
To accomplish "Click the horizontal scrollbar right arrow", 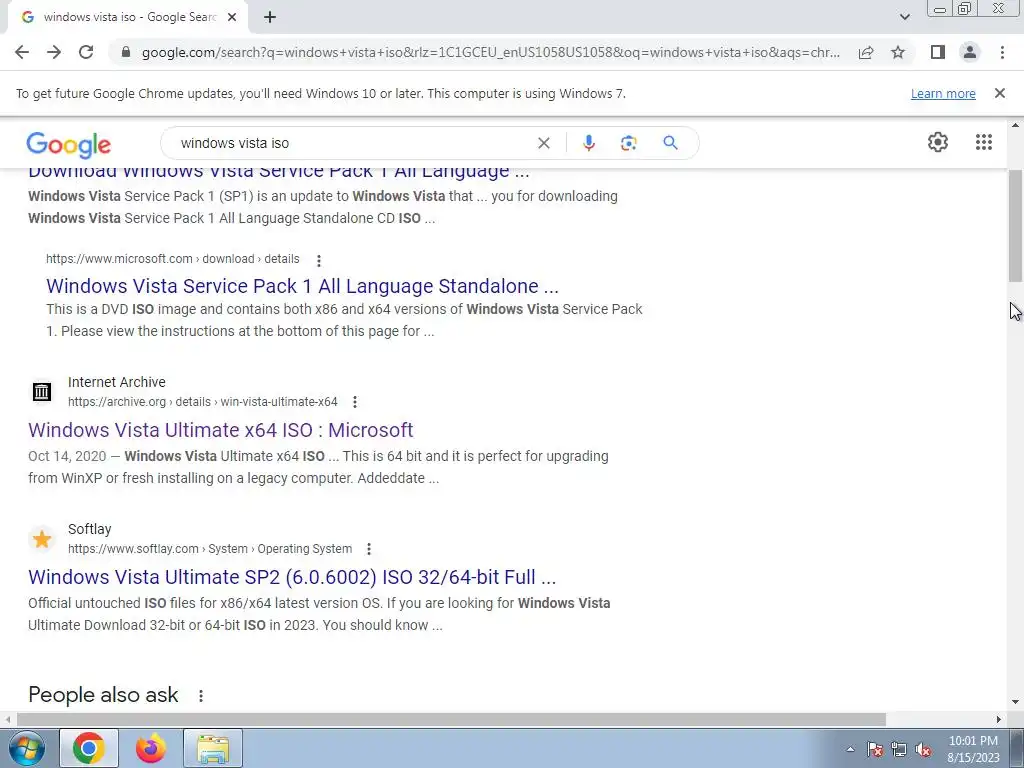I will tap(999, 719).
